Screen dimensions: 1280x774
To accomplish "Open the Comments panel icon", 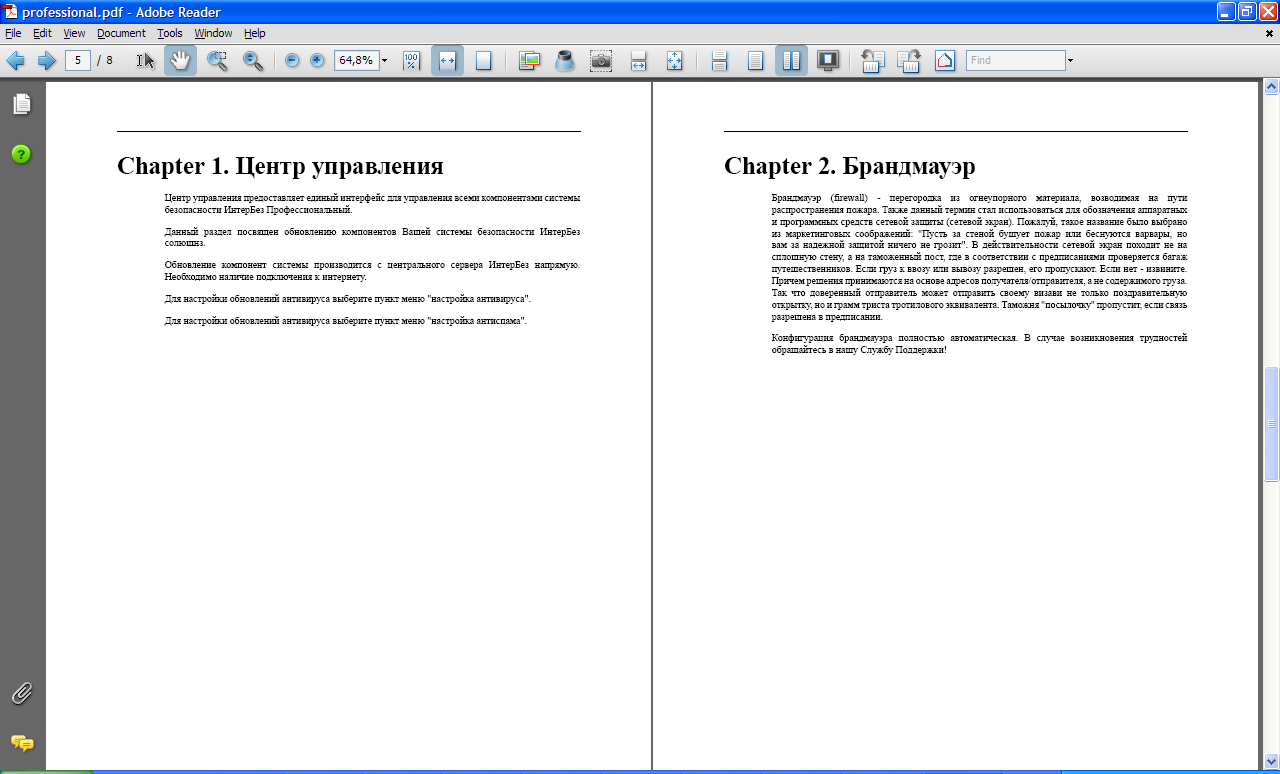I will point(21,743).
